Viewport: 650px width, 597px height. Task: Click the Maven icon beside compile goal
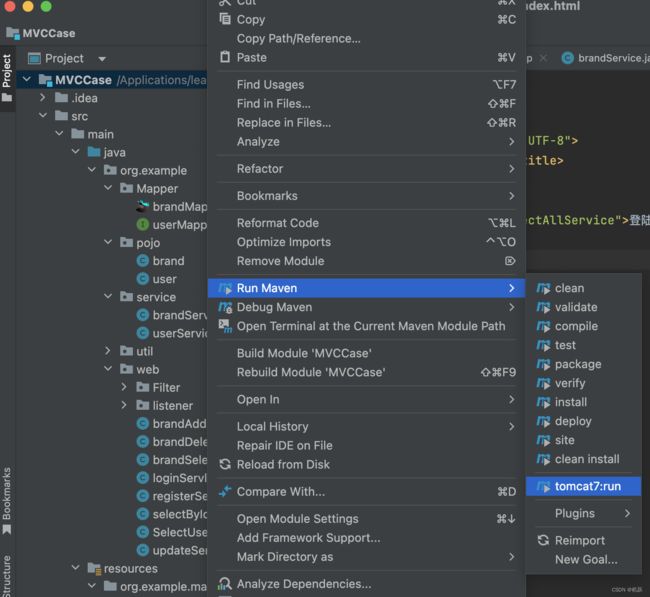[x=543, y=326]
